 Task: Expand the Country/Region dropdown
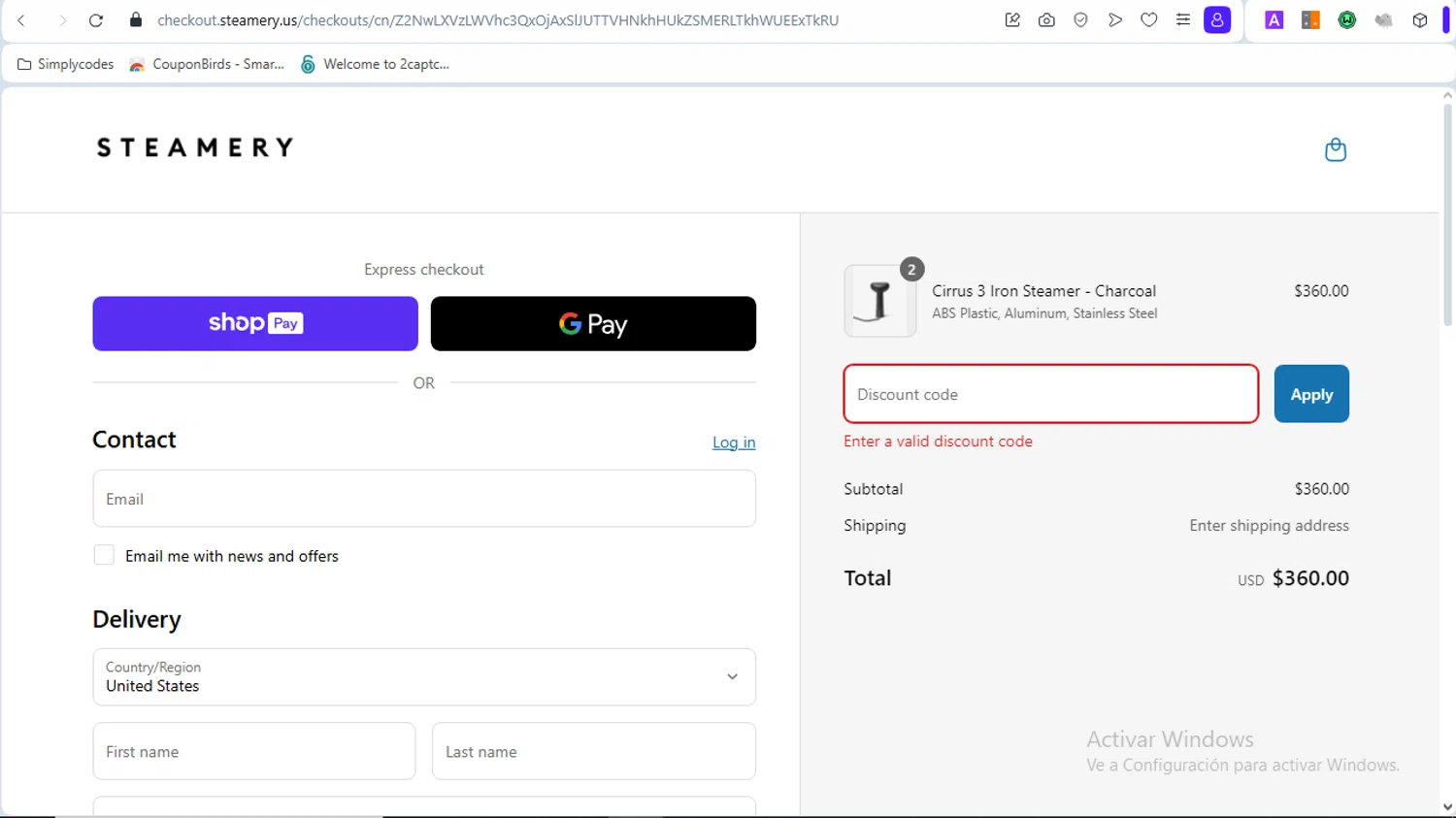pos(424,677)
